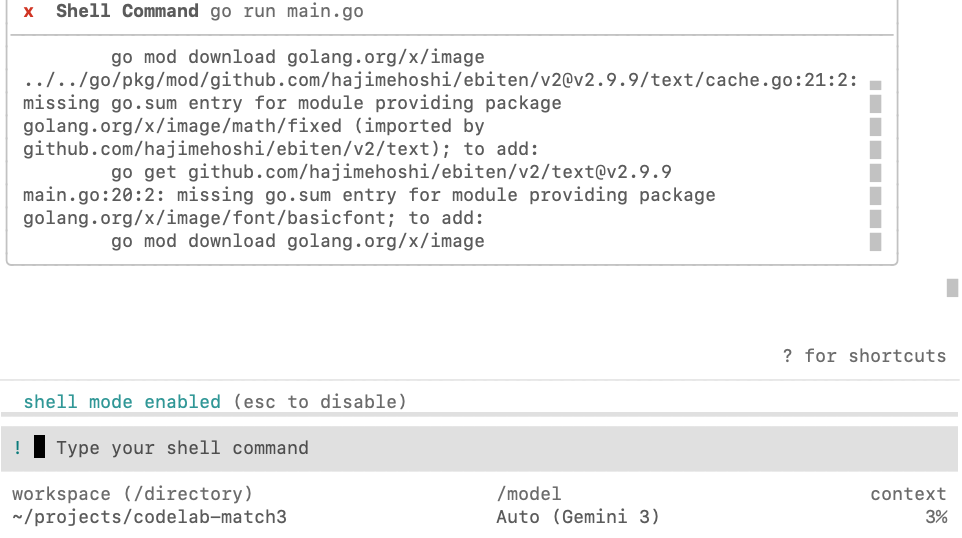Click the red x error icon

click(x=29, y=12)
